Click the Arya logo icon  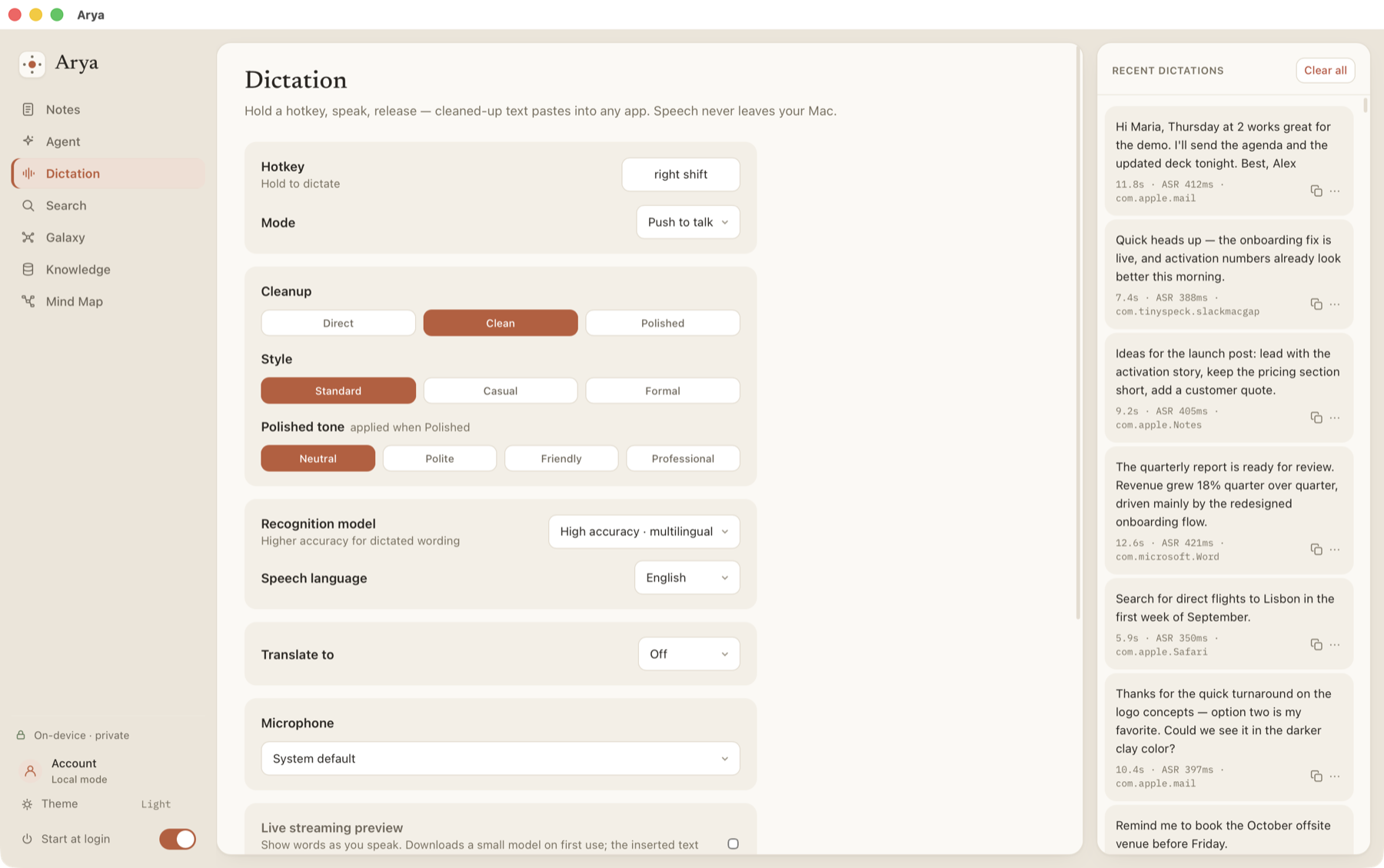point(32,64)
